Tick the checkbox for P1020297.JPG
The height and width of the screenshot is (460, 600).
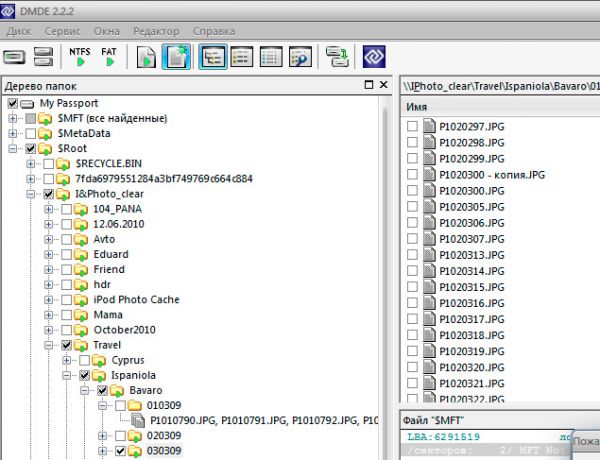click(412, 127)
